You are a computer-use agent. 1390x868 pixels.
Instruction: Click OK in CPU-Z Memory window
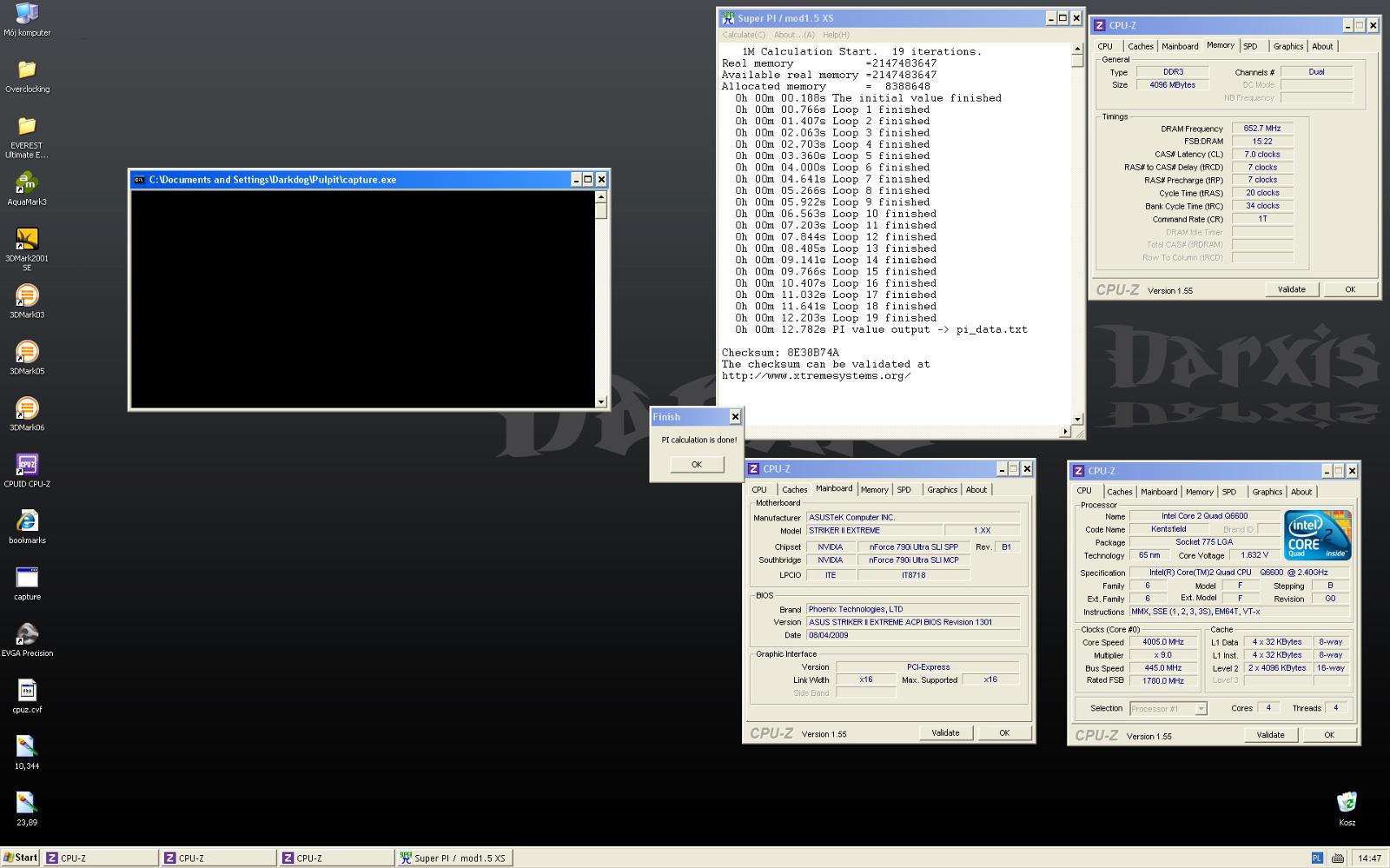(x=1350, y=289)
